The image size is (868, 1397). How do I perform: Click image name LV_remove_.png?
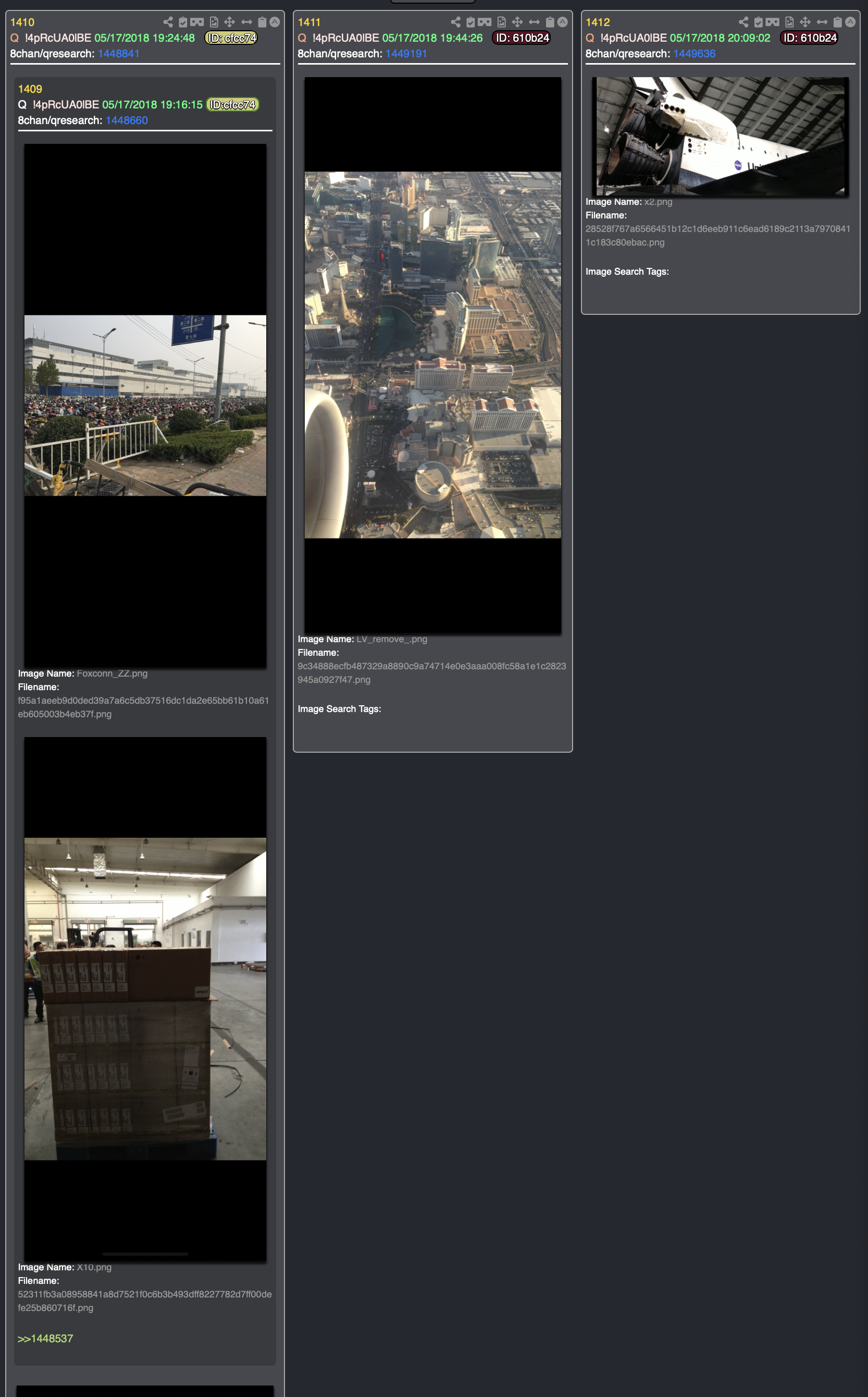pos(391,639)
